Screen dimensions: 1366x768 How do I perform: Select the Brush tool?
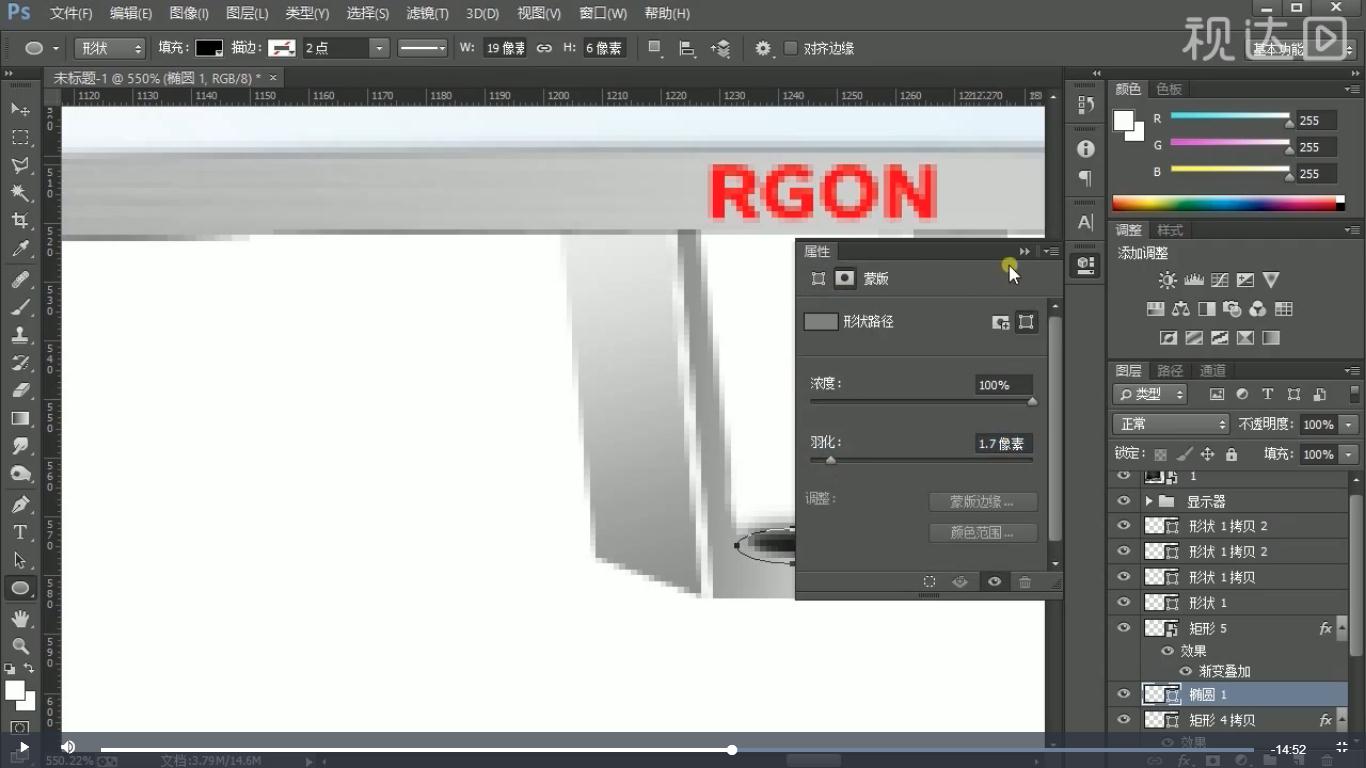(x=20, y=308)
